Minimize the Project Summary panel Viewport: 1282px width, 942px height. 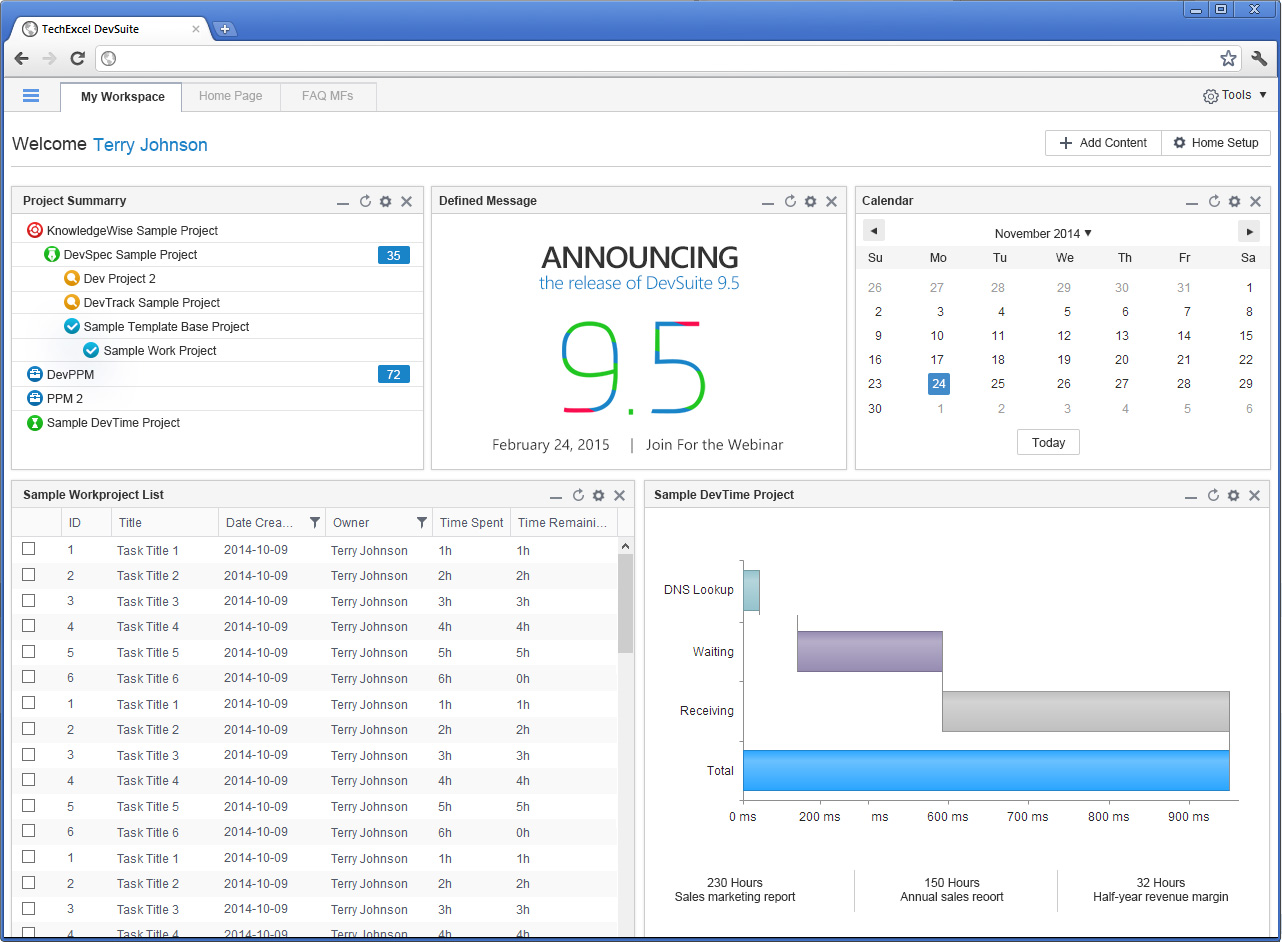[x=343, y=203]
